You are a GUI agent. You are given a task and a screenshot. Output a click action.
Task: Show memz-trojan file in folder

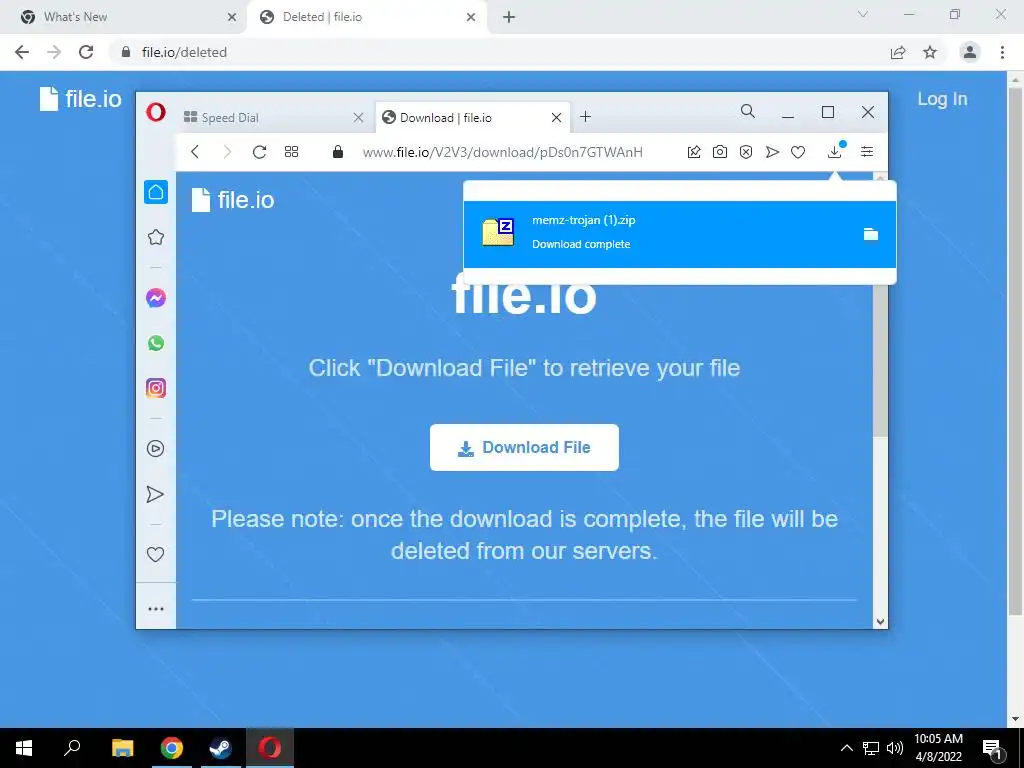(871, 234)
